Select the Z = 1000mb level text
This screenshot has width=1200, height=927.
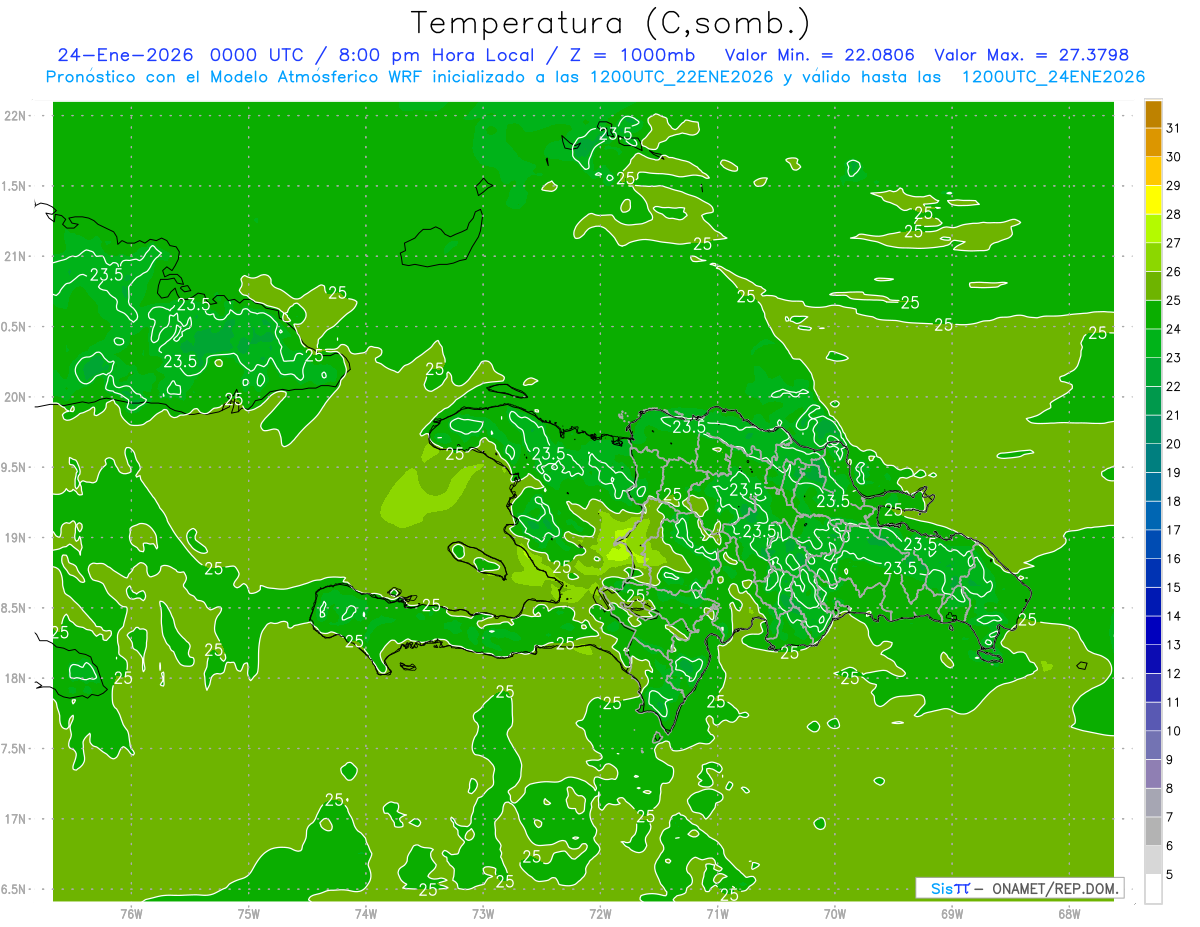[633, 55]
